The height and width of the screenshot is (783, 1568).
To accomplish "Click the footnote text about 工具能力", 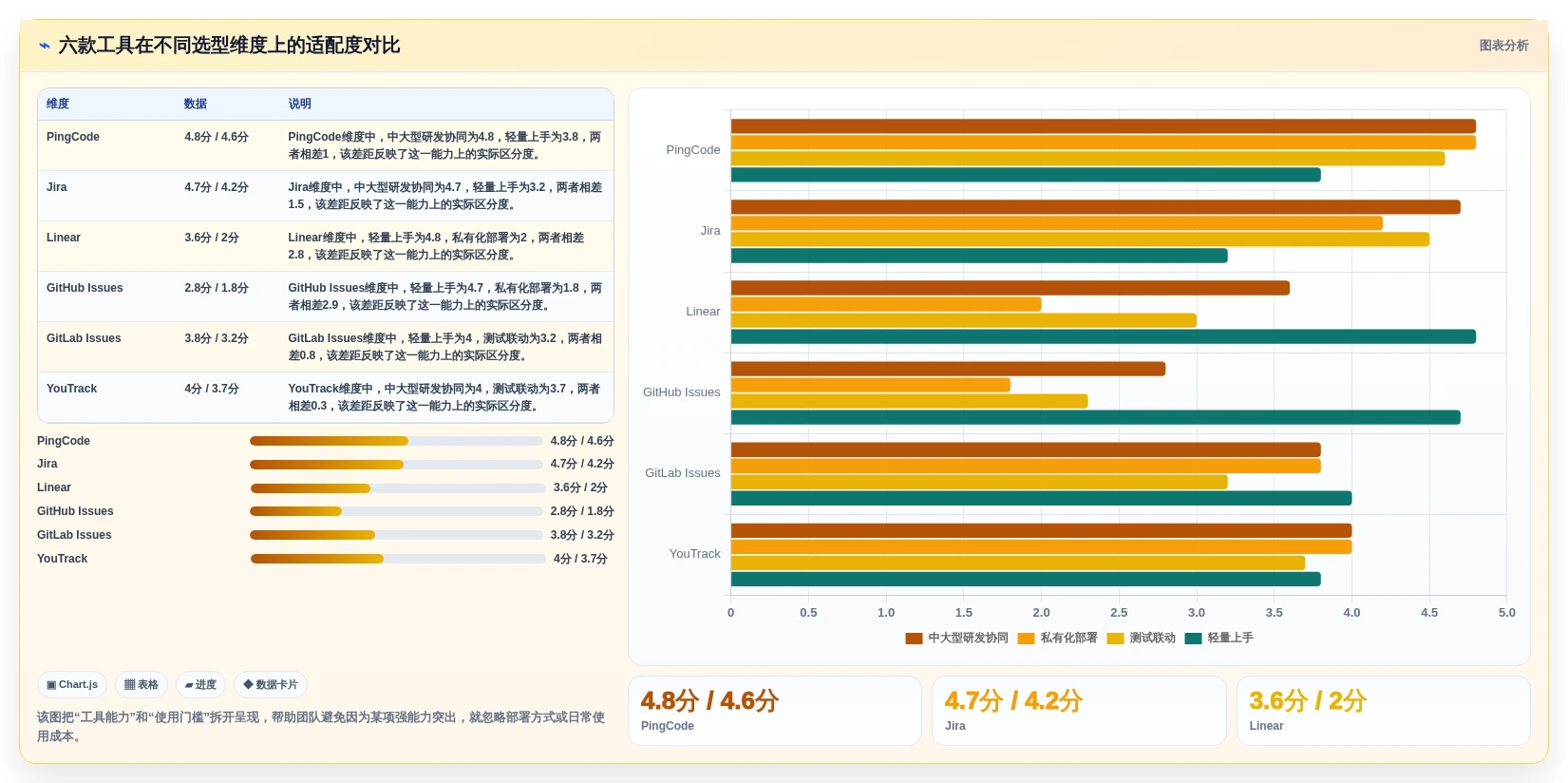I will coord(321,727).
